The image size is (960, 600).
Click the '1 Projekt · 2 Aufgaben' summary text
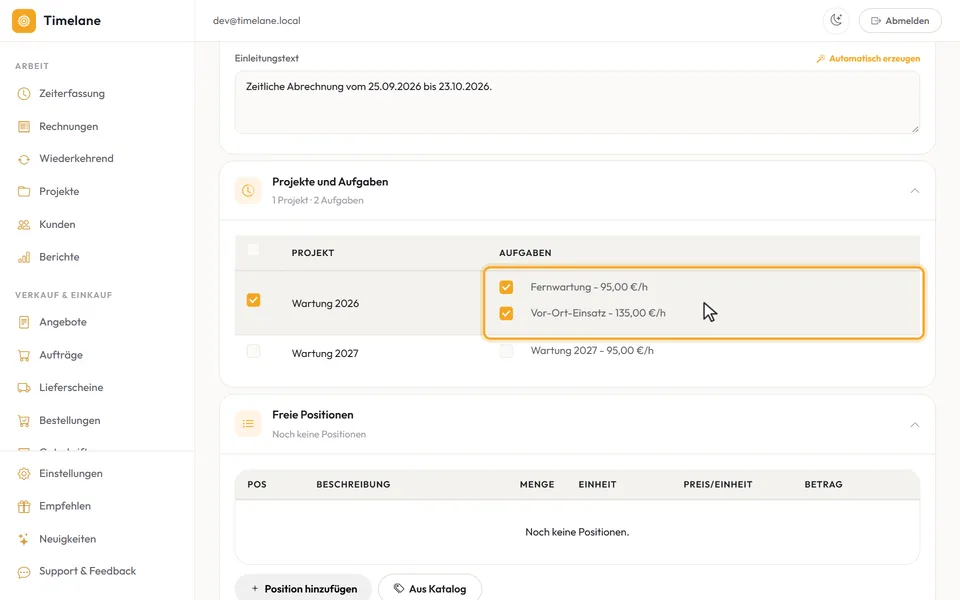tap(318, 200)
